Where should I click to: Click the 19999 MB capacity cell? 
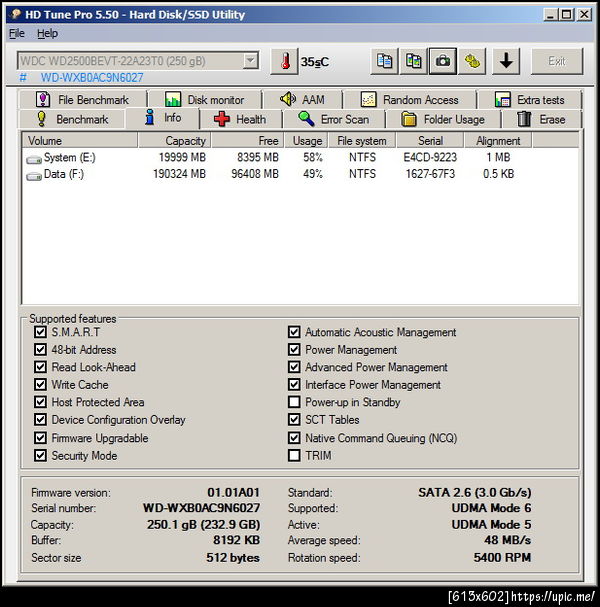(182, 158)
